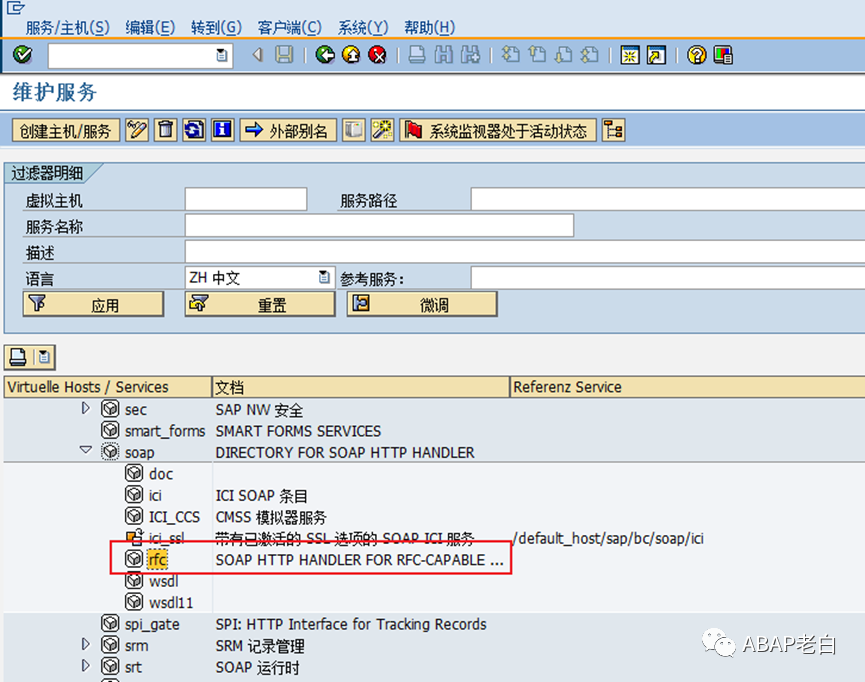Delete a service using the trash icon
Viewport: 865px width, 682px height.
(165, 130)
